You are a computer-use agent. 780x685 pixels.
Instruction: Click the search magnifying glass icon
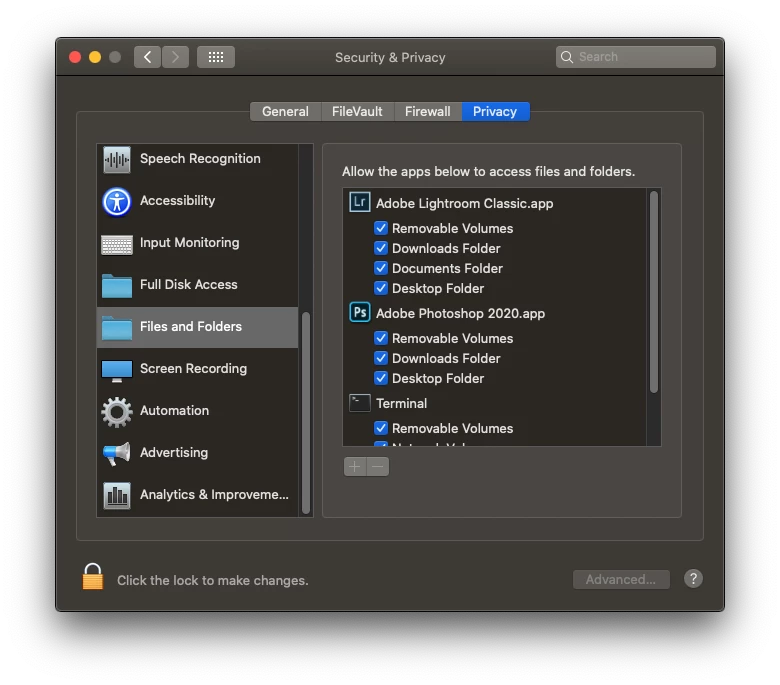point(567,57)
